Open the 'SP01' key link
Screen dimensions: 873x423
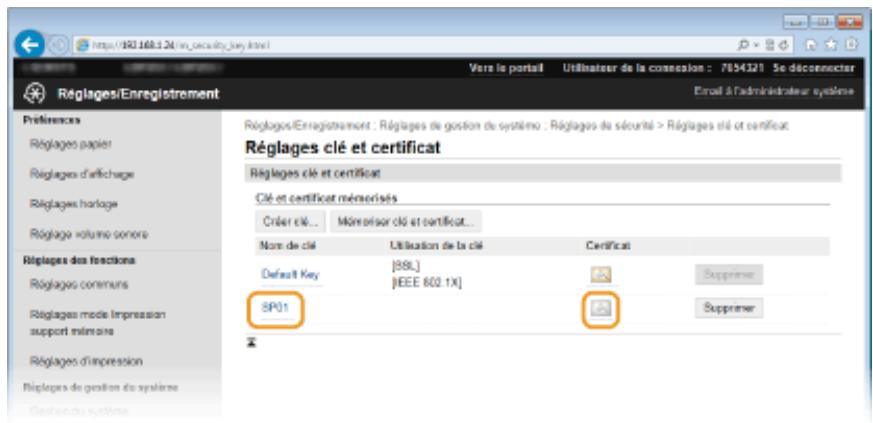[x=275, y=308]
